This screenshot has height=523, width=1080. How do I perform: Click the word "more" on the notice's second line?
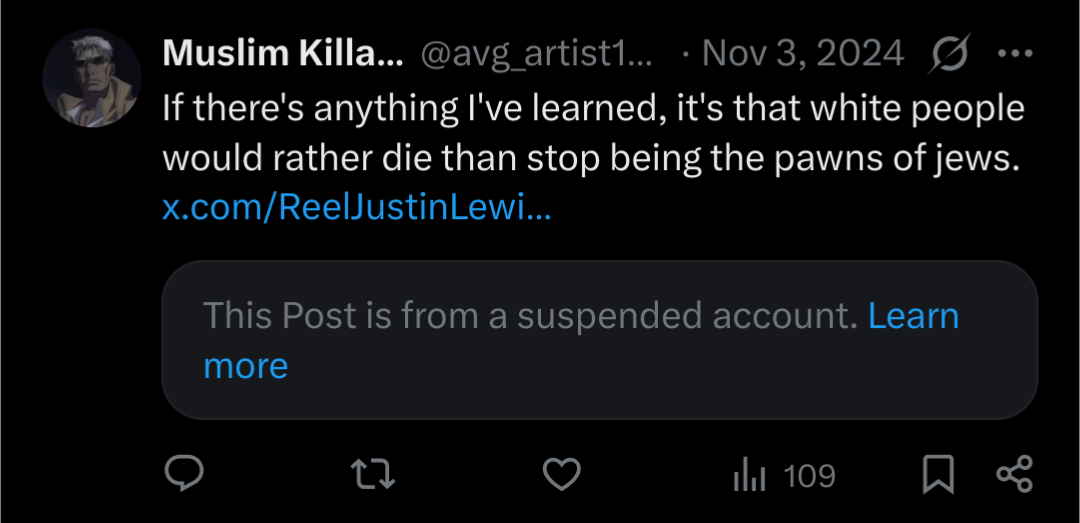click(x=246, y=366)
